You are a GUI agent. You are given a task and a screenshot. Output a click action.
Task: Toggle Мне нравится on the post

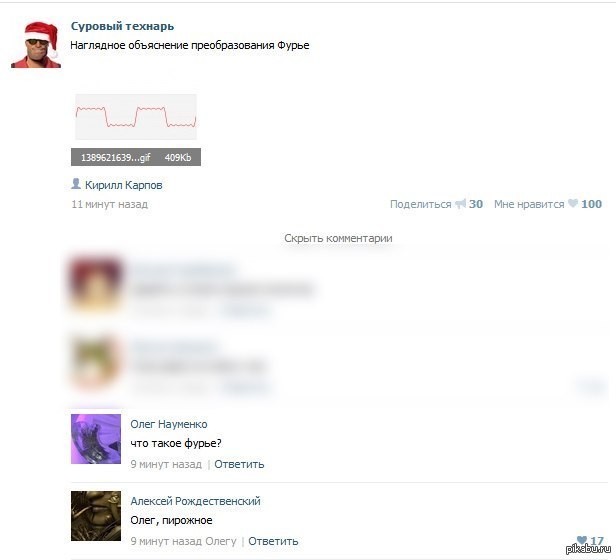[x=529, y=204]
